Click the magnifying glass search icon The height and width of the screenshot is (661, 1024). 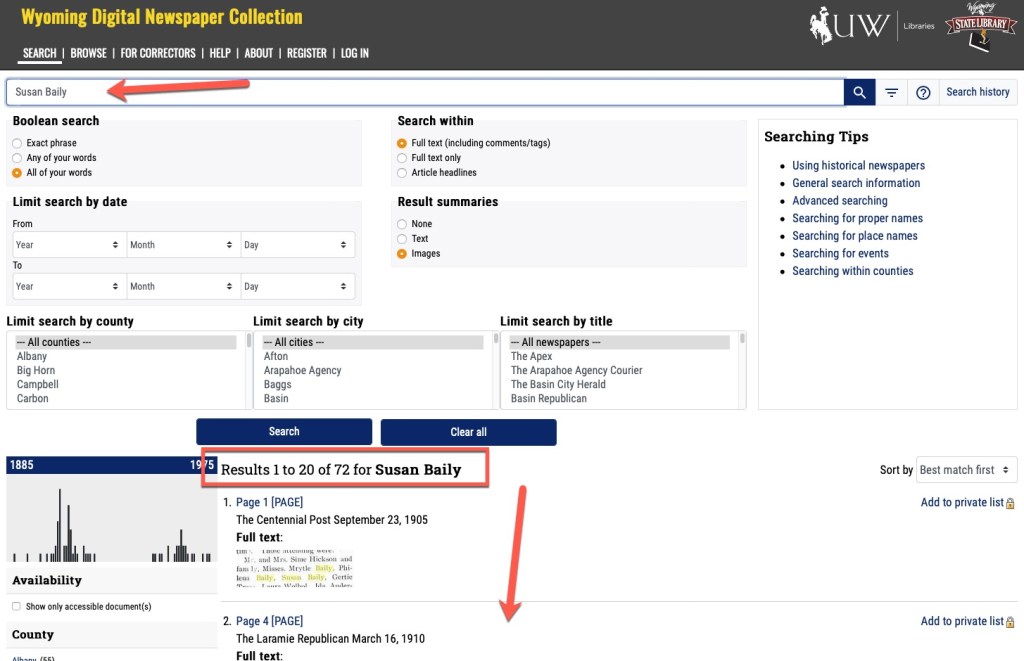859,92
